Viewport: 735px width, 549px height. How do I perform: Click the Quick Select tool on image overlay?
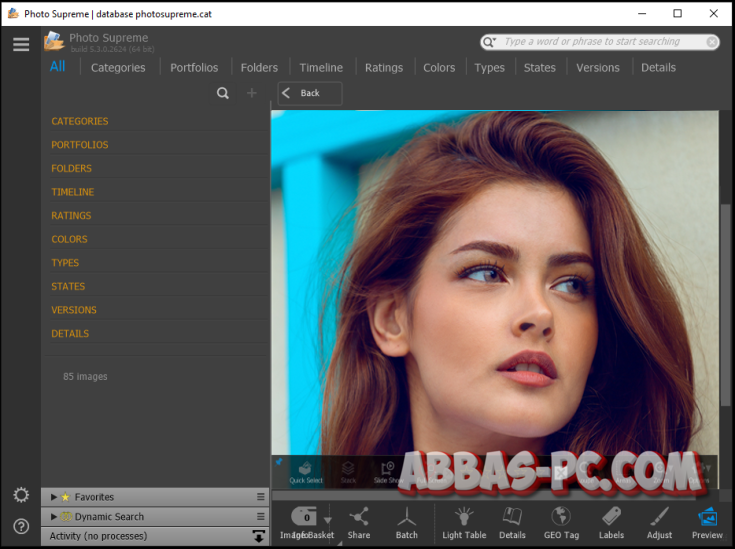point(306,472)
